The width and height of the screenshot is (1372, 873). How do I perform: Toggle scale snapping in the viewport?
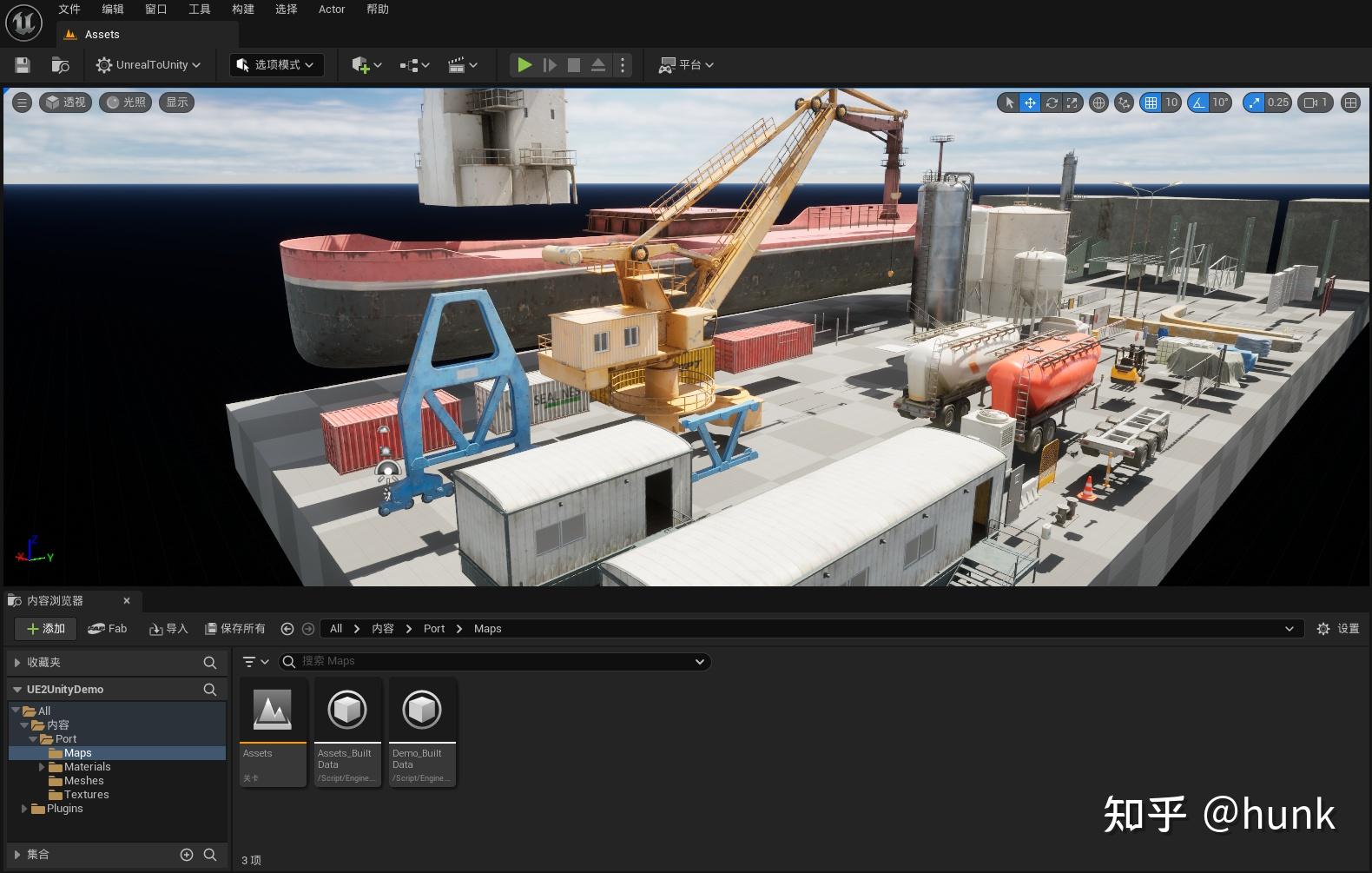[x=1254, y=103]
